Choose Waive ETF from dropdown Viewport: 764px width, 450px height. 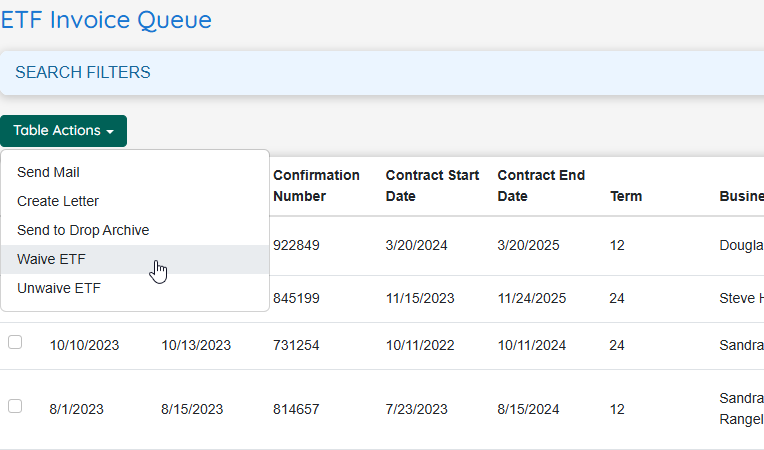(135, 260)
